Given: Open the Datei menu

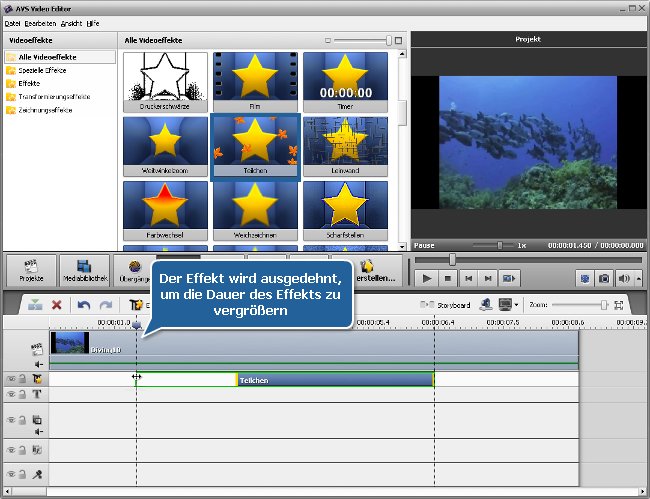Looking at the screenshot, I should (x=13, y=22).
